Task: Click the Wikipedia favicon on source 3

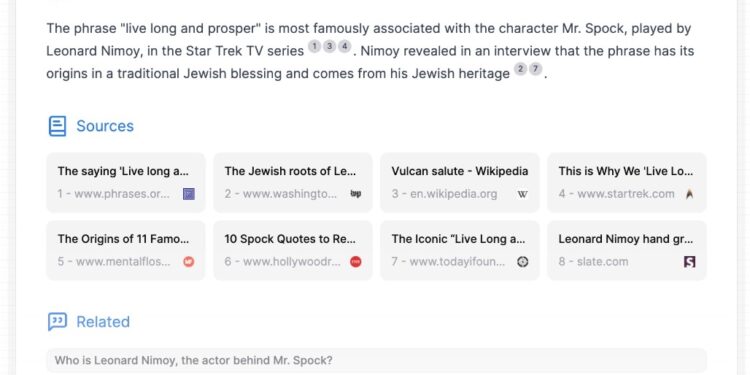Action: [523, 194]
